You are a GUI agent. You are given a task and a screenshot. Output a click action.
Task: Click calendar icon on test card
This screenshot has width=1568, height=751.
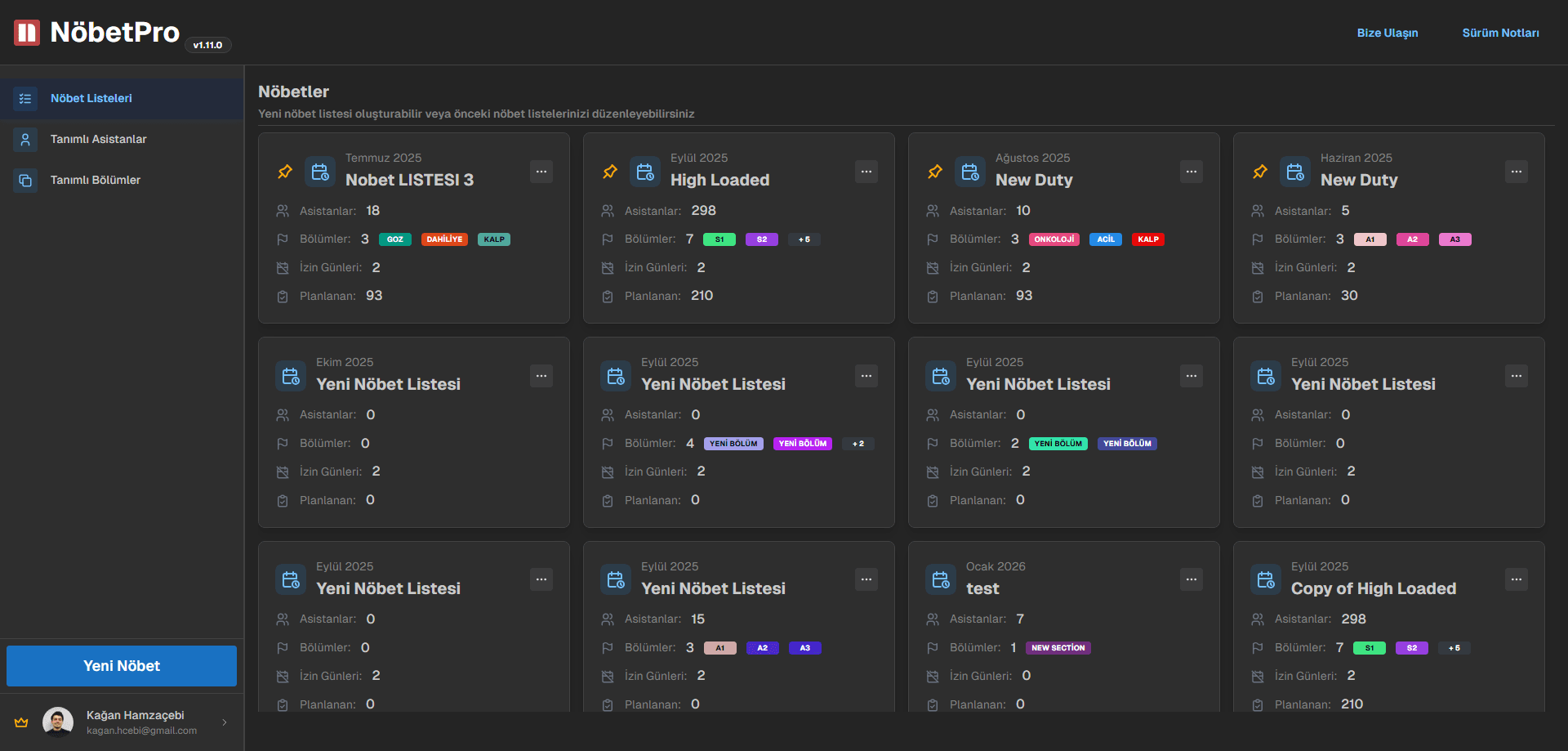click(x=941, y=579)
